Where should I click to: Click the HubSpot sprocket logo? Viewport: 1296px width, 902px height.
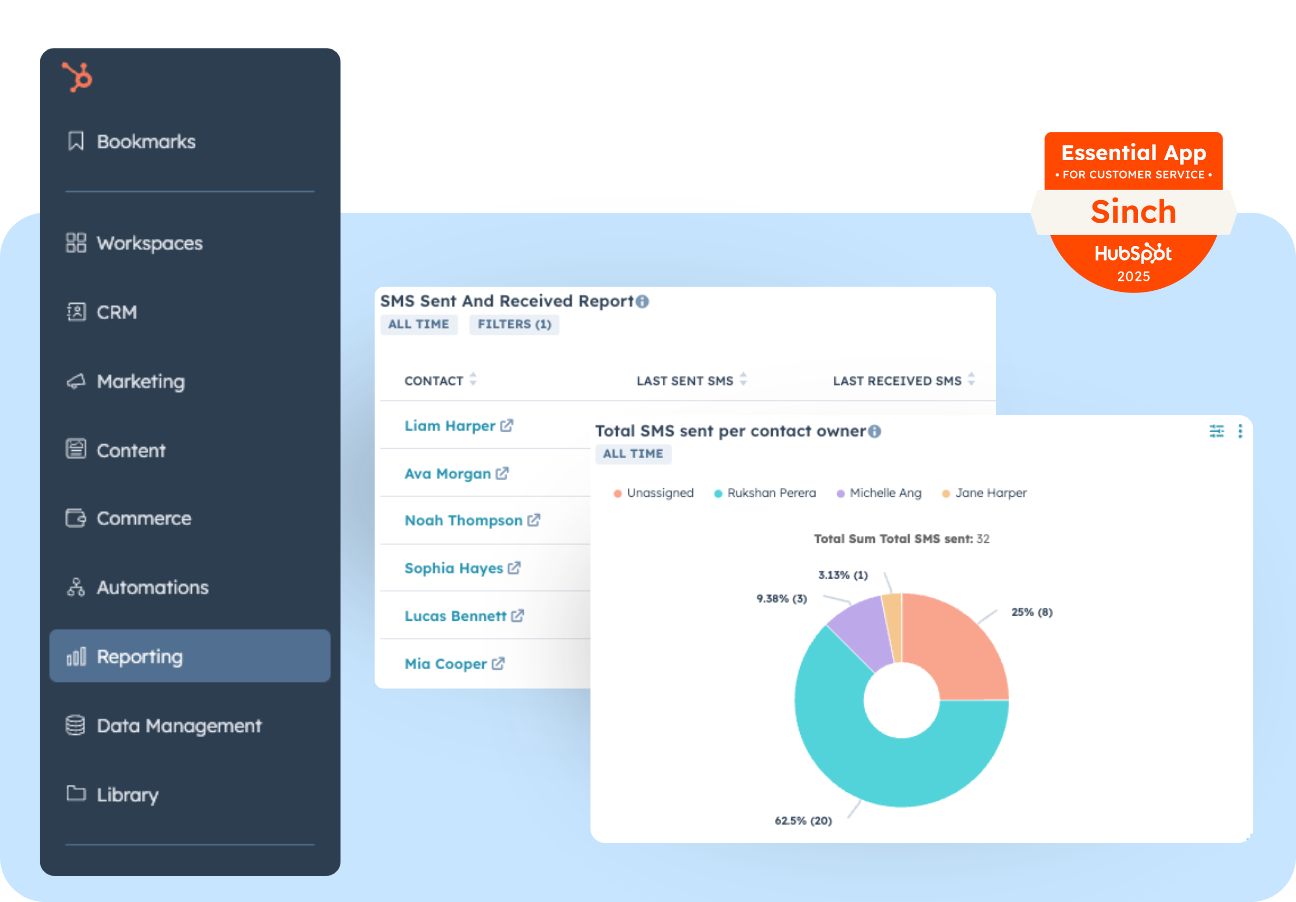tap(78, 77)
